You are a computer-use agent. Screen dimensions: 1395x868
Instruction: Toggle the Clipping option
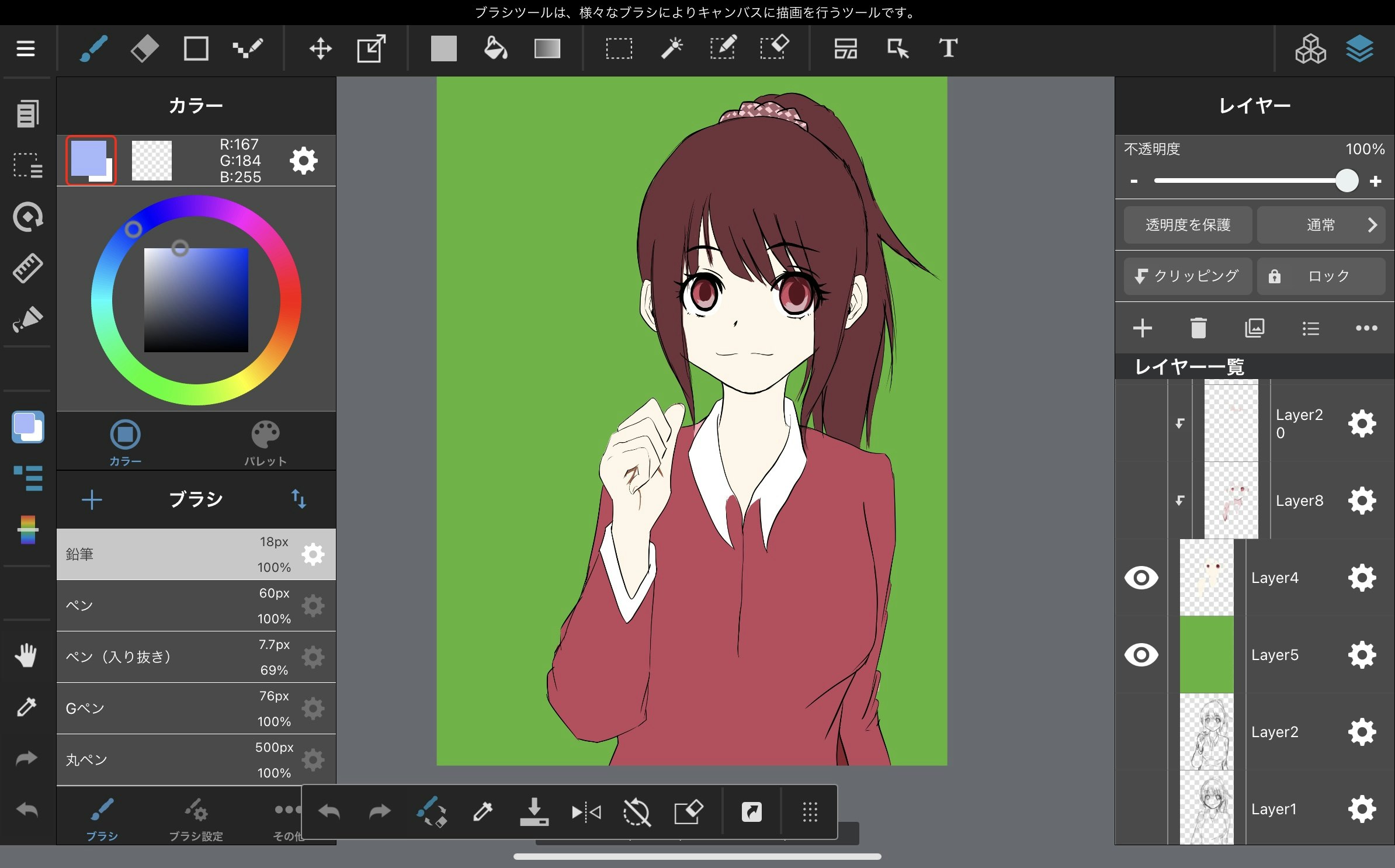1187,276
